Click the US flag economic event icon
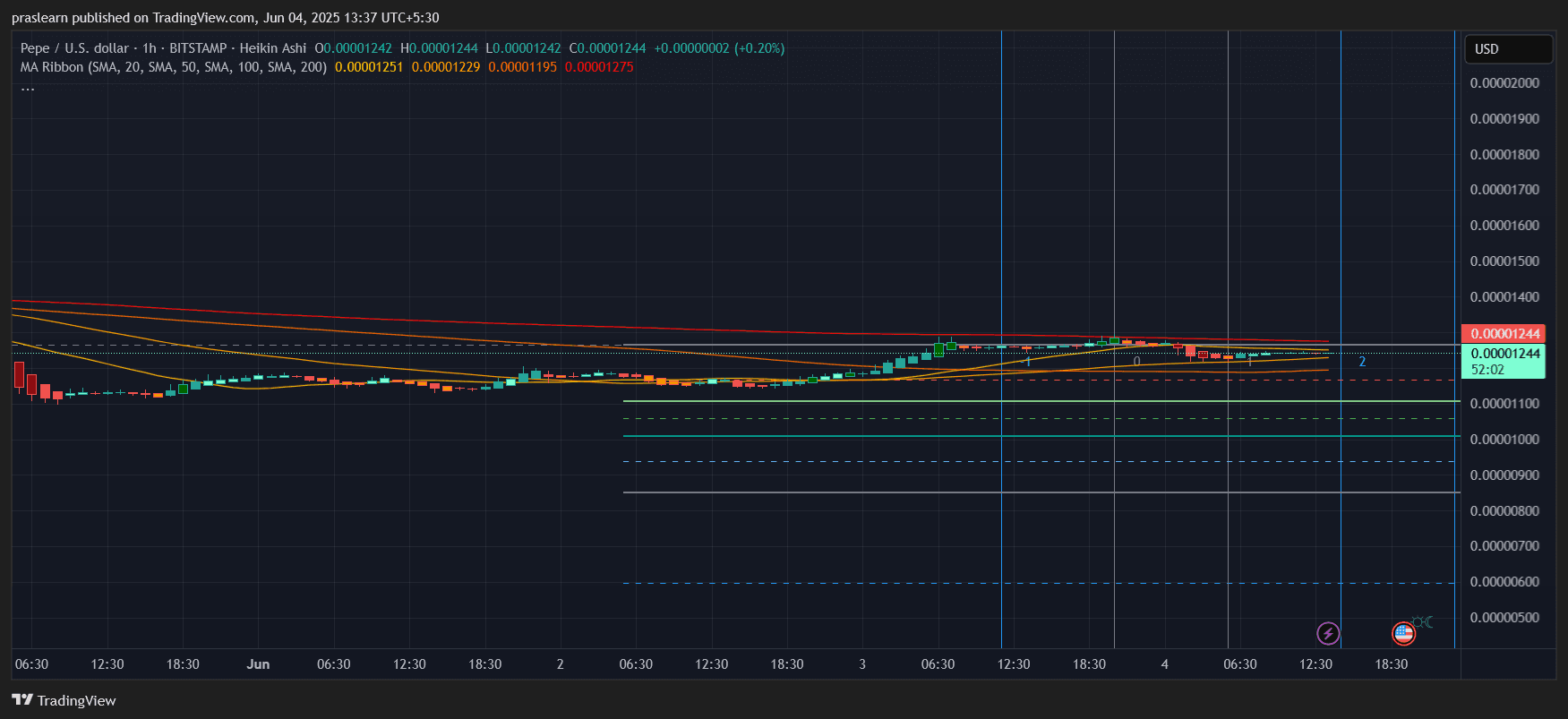Image resolution: width=1568 pixels, height=719 pixels. pyautogui.click(x=1403, y=634)
